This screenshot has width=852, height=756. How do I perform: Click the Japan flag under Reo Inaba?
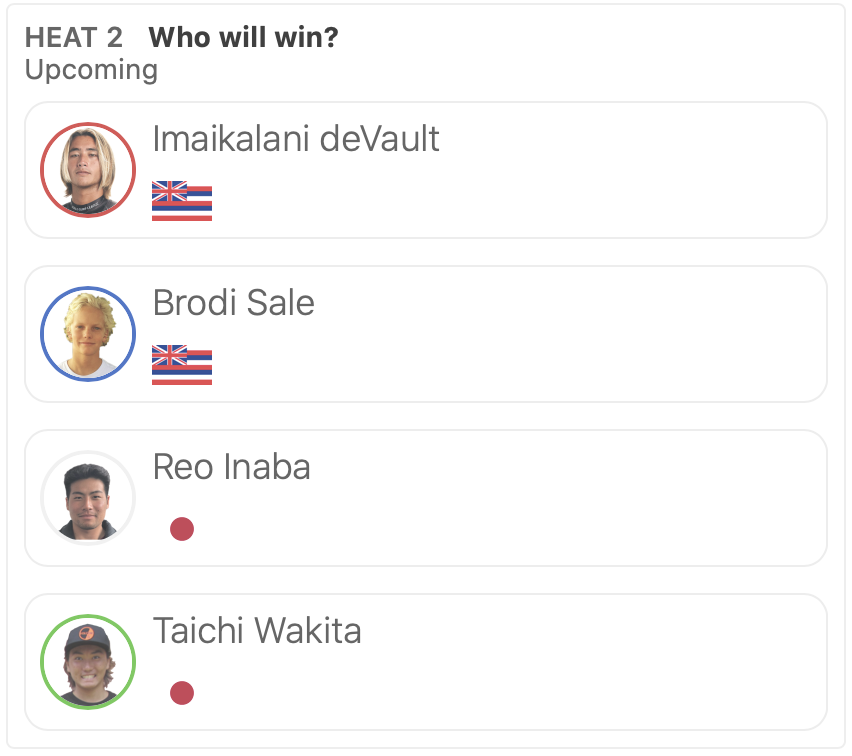coord(181,529)
